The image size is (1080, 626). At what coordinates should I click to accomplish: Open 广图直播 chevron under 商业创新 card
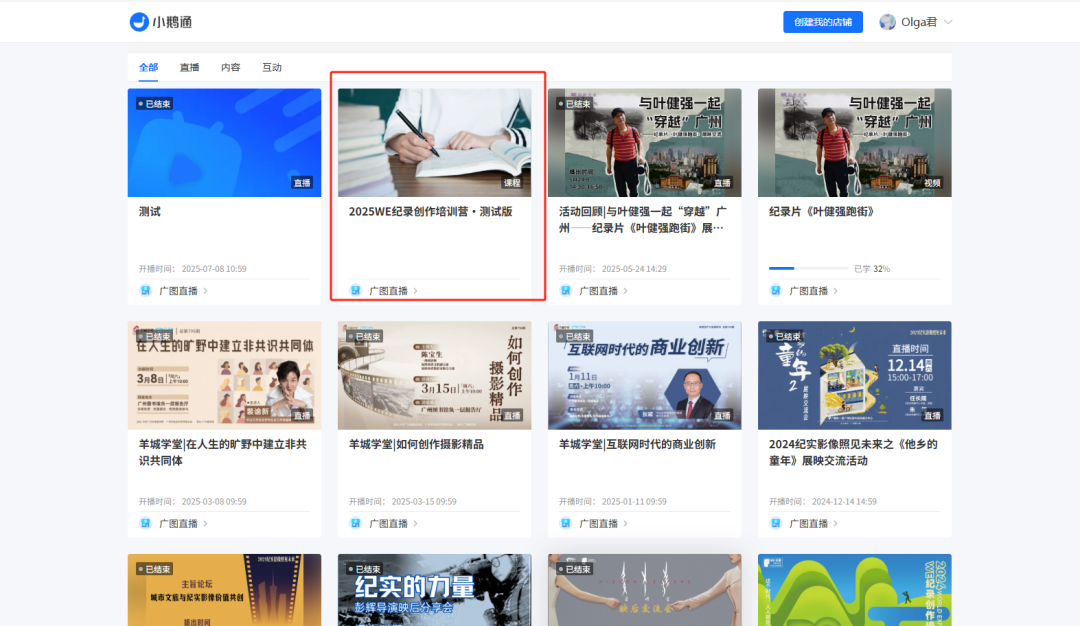625,523
